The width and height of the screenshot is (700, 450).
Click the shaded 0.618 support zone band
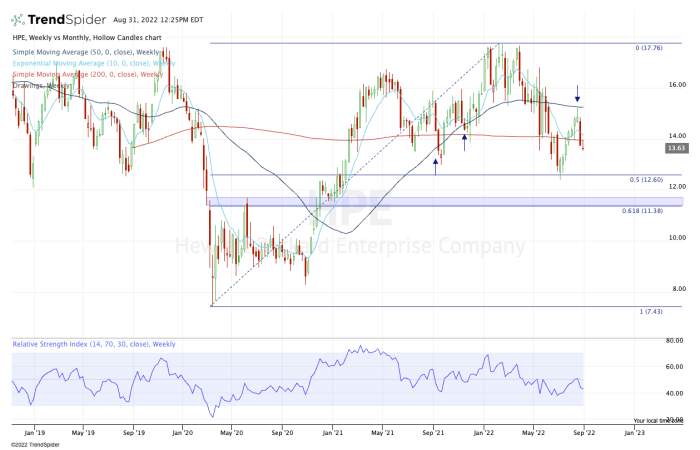pyautogui.click(x=446, y=202)
